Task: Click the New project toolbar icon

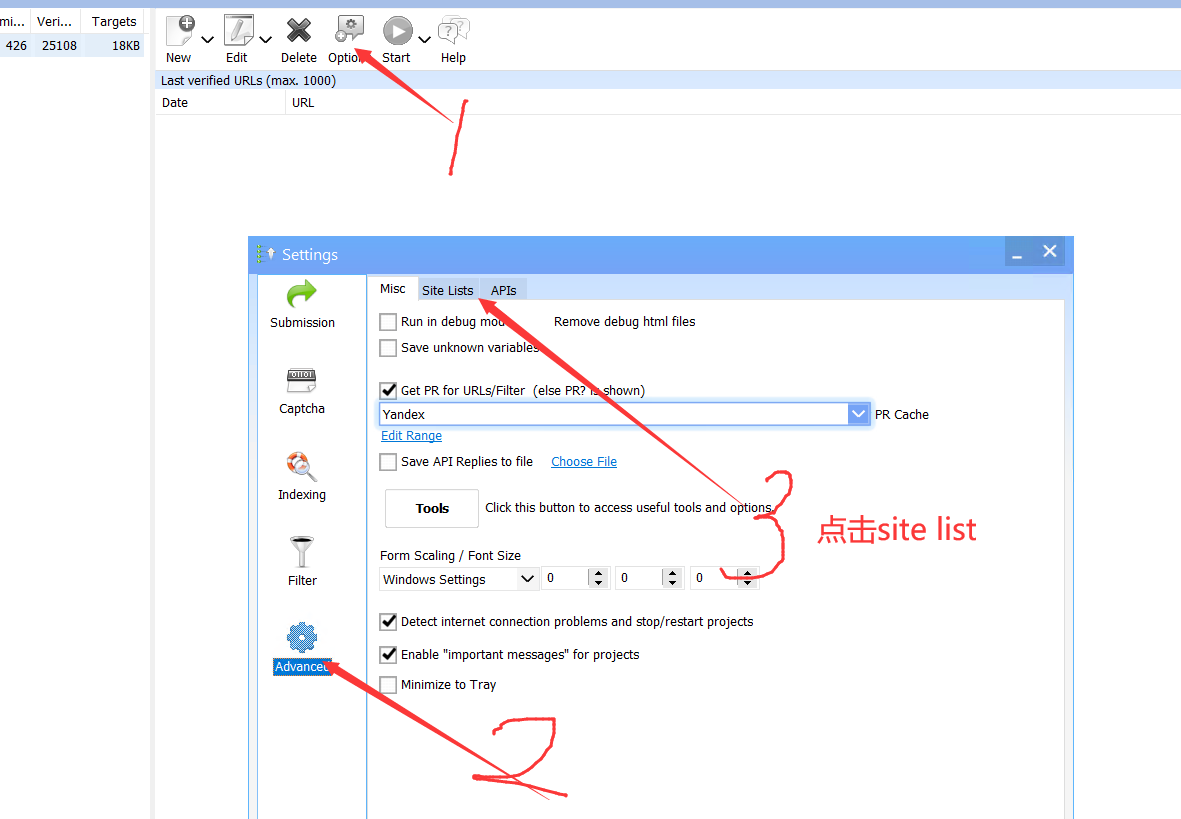Action: click(180, 31)
